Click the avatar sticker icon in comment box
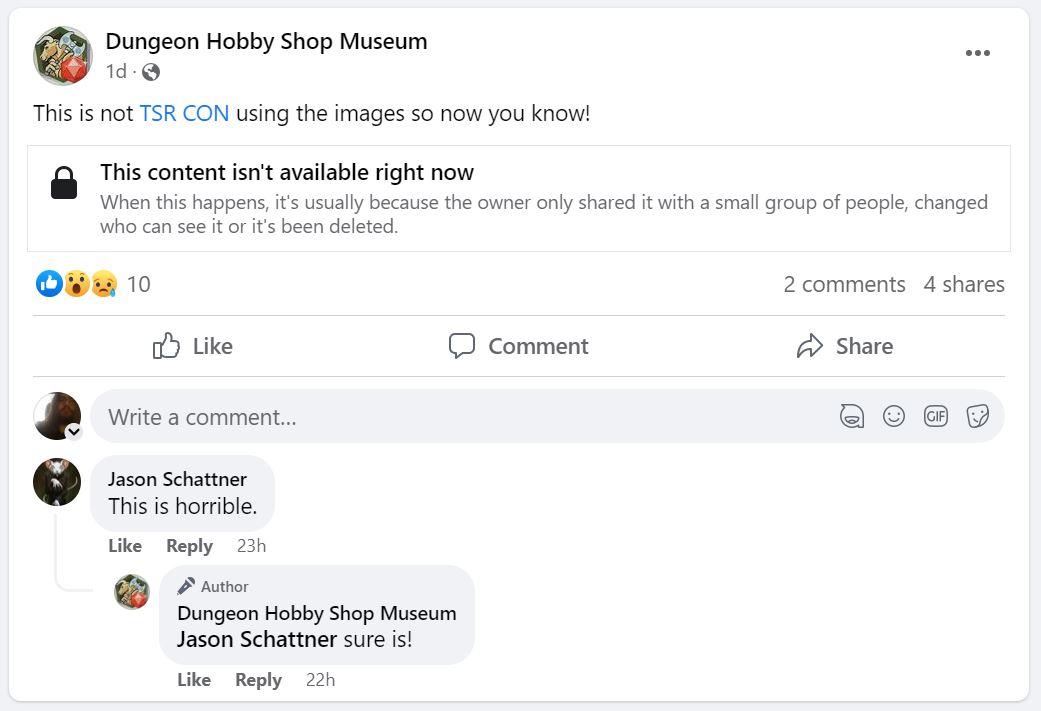The width and height of the screenshot is (1041, 711). pos(851,416)
